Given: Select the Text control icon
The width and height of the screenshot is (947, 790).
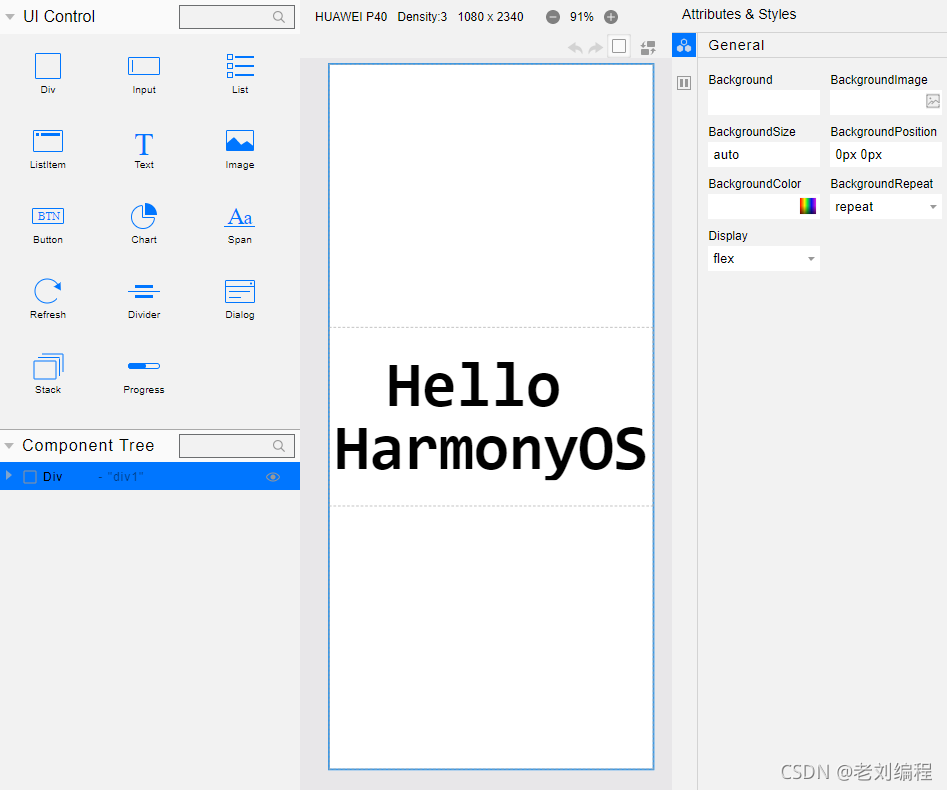Looking at the screenshot, I should (144, 144).
